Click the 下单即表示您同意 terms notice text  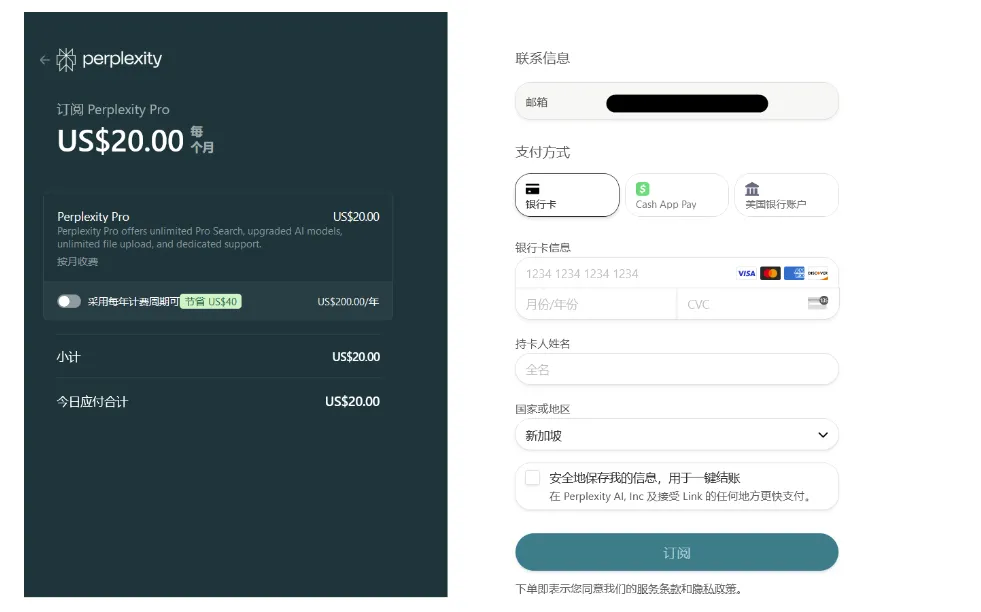click(x=630, y=589)
